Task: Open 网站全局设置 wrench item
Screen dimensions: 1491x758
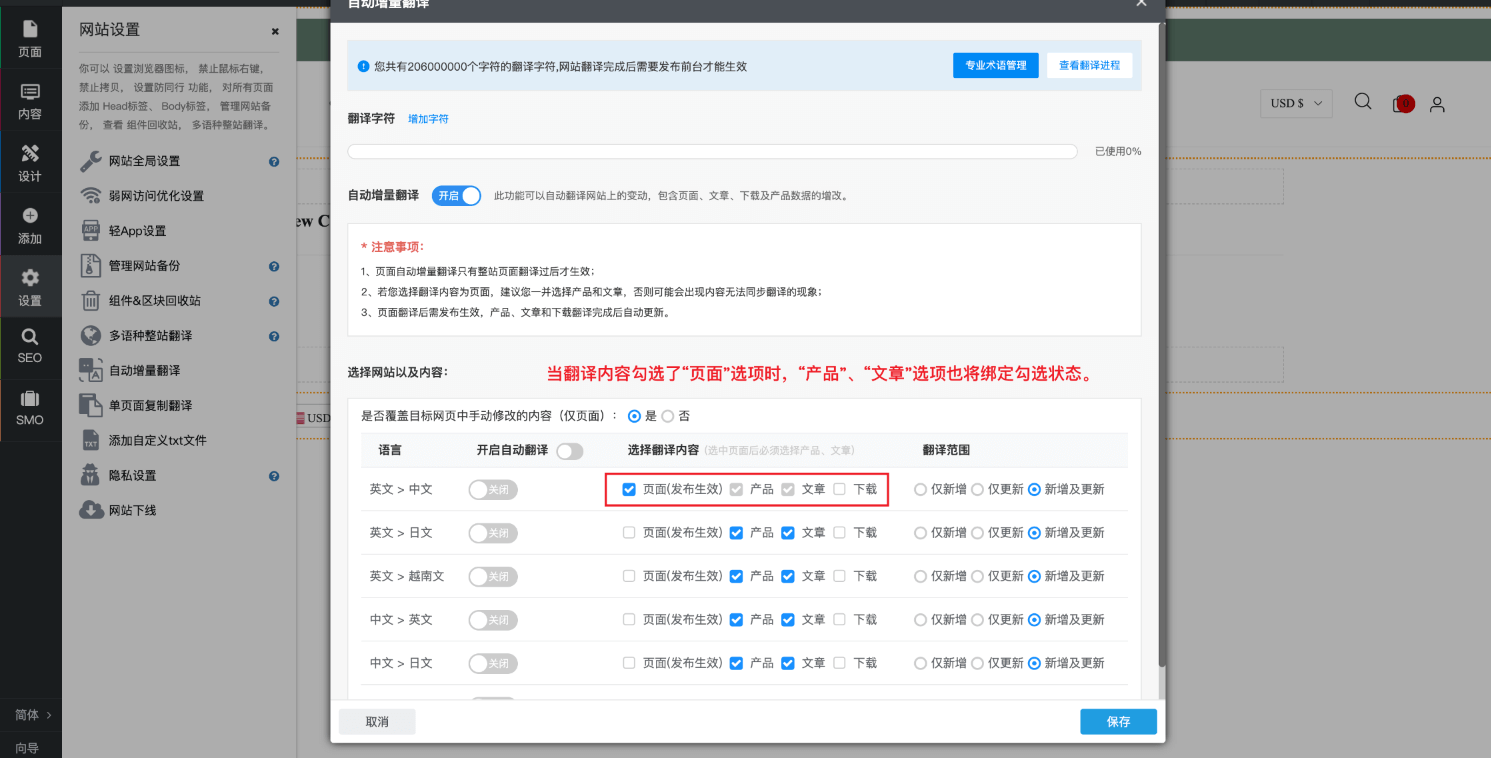Action: pos(144,161)
